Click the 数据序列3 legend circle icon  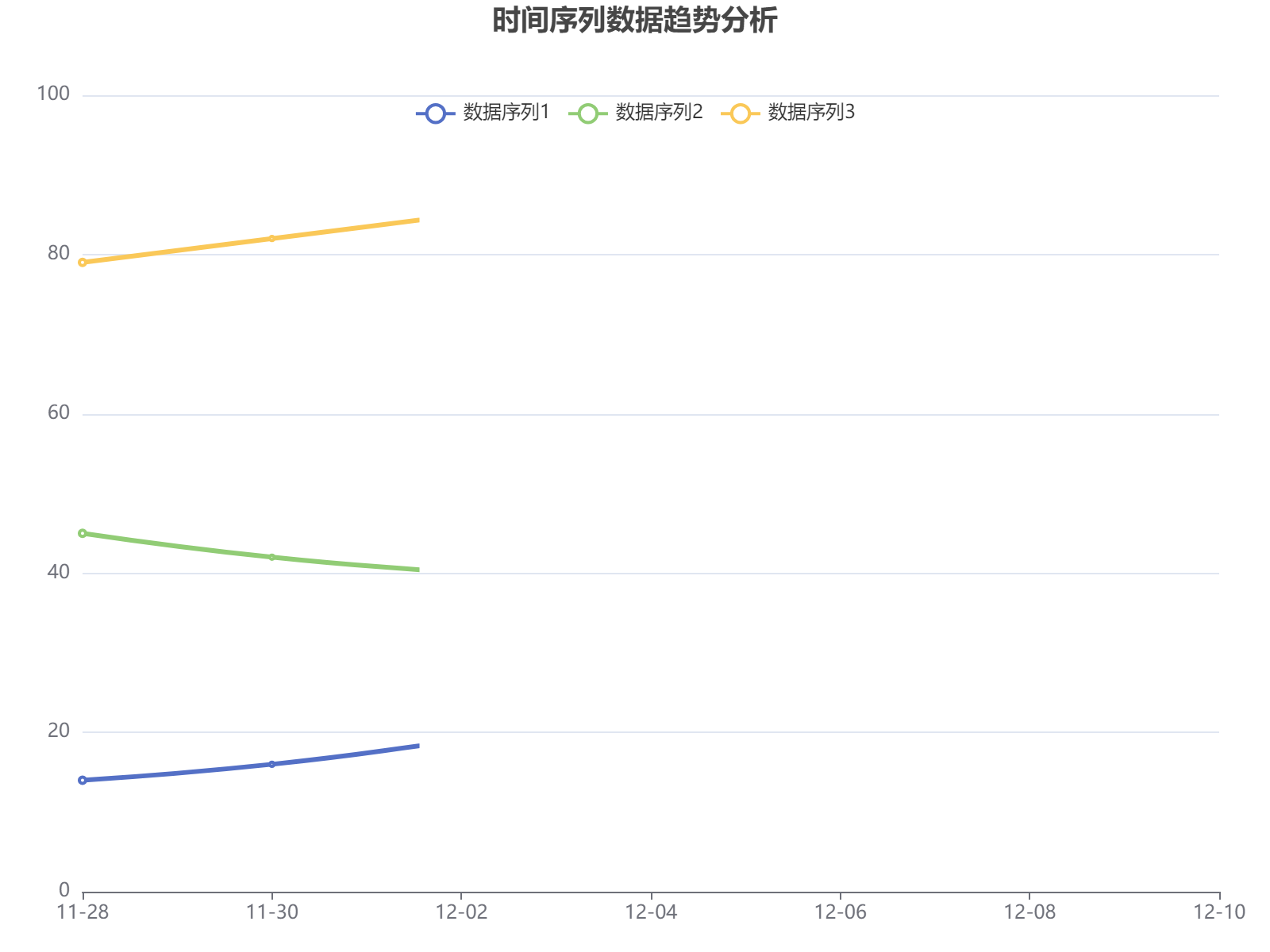(741, 112)
